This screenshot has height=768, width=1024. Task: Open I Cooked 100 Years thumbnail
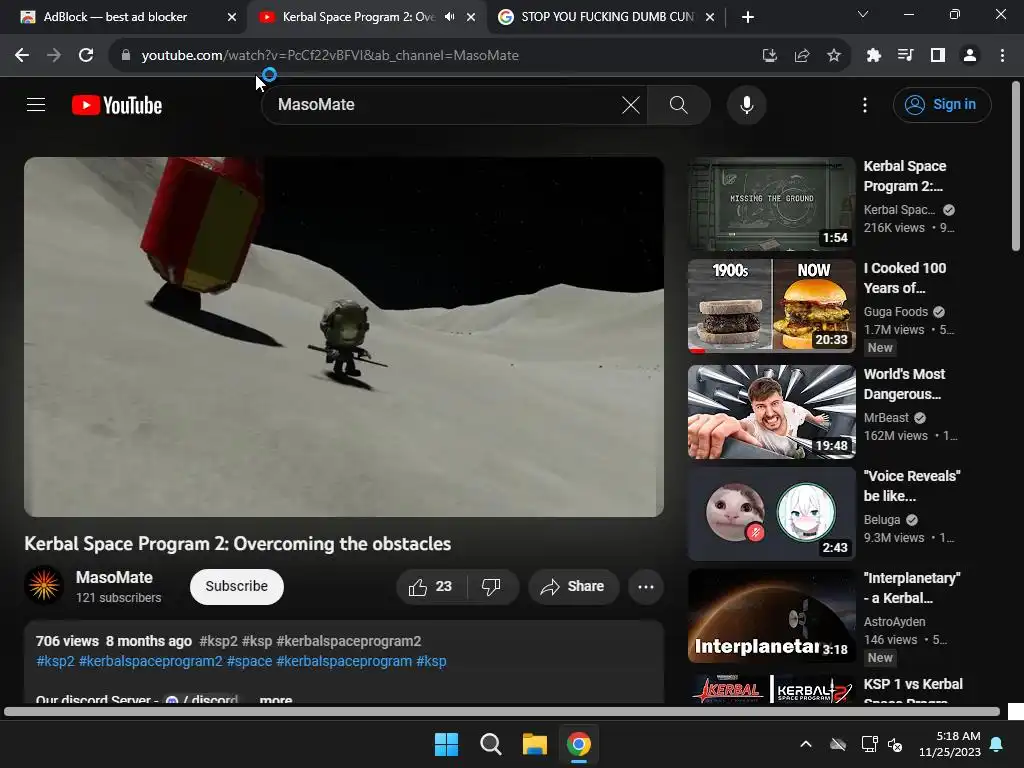coord(771,306)
